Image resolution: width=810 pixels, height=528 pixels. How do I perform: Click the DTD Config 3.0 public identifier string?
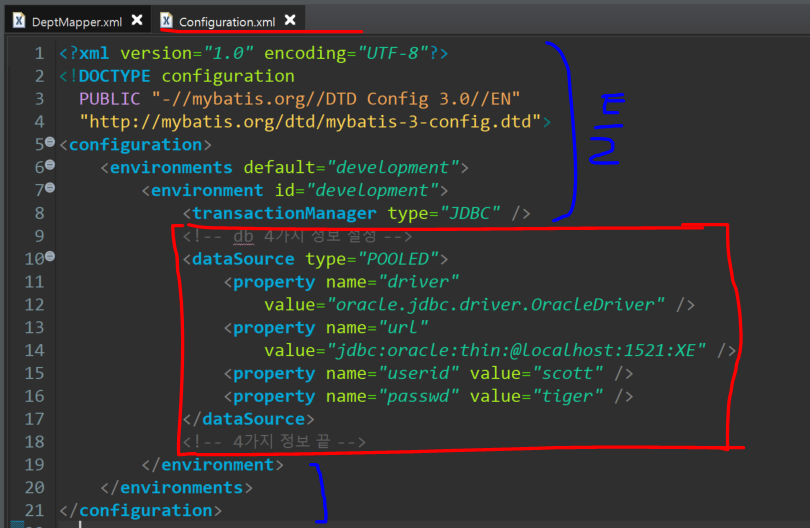pyautogui.click(x=336, y=99)
